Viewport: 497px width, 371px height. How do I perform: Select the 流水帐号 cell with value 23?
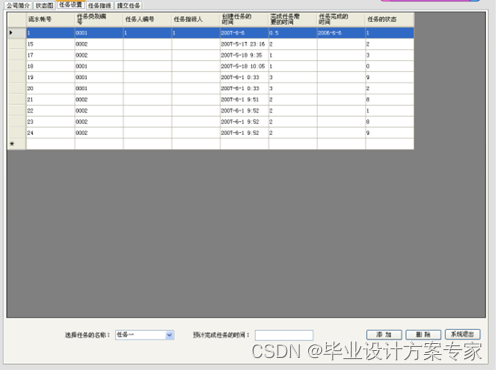tap(50, 121)
